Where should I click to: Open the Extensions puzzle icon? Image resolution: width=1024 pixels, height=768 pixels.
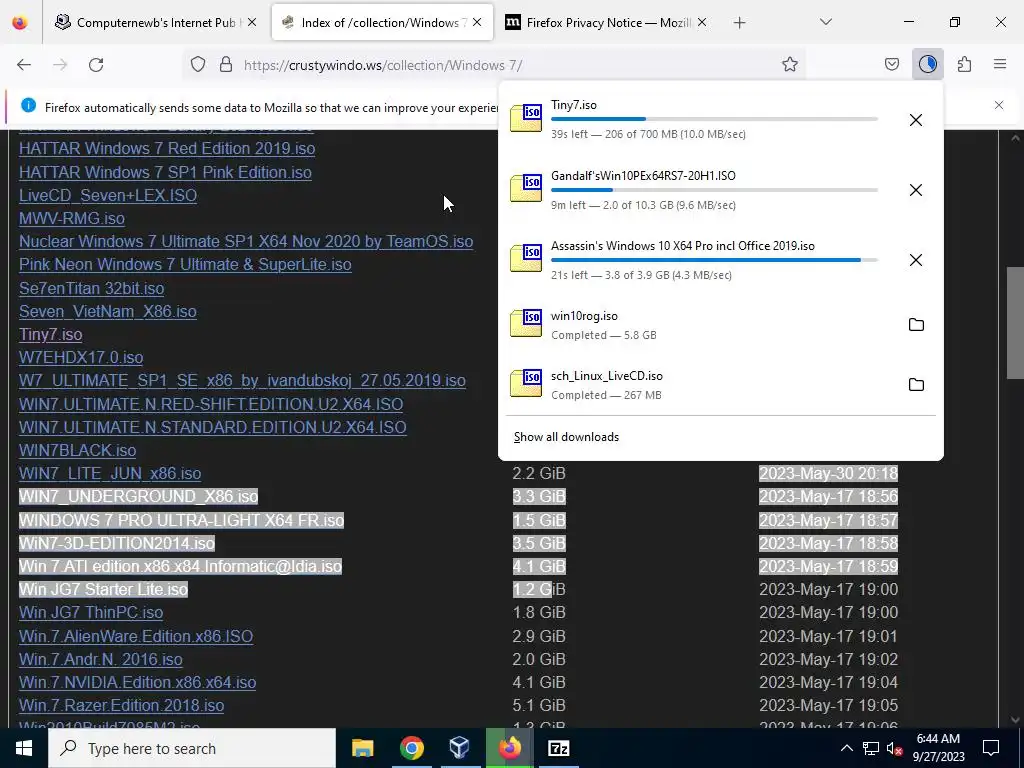coord(964,65)
